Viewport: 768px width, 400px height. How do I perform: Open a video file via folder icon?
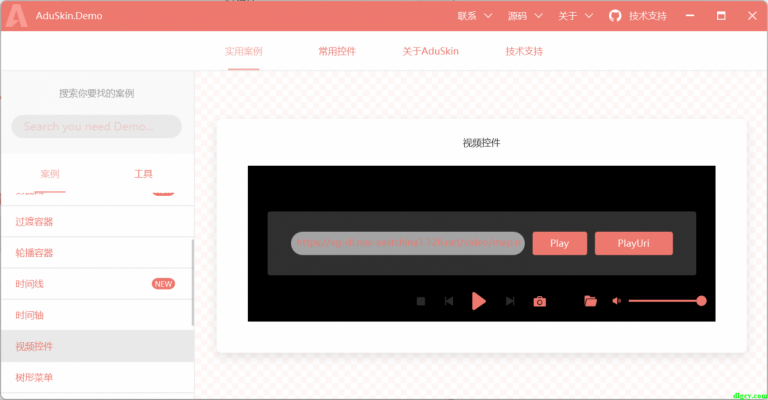tap(590, 301)
